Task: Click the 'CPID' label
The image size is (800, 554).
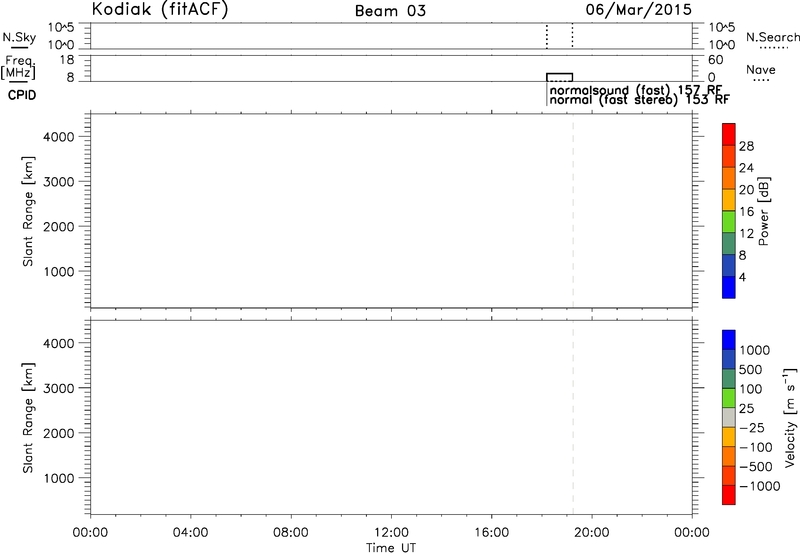Action: (x=22, y=95)
